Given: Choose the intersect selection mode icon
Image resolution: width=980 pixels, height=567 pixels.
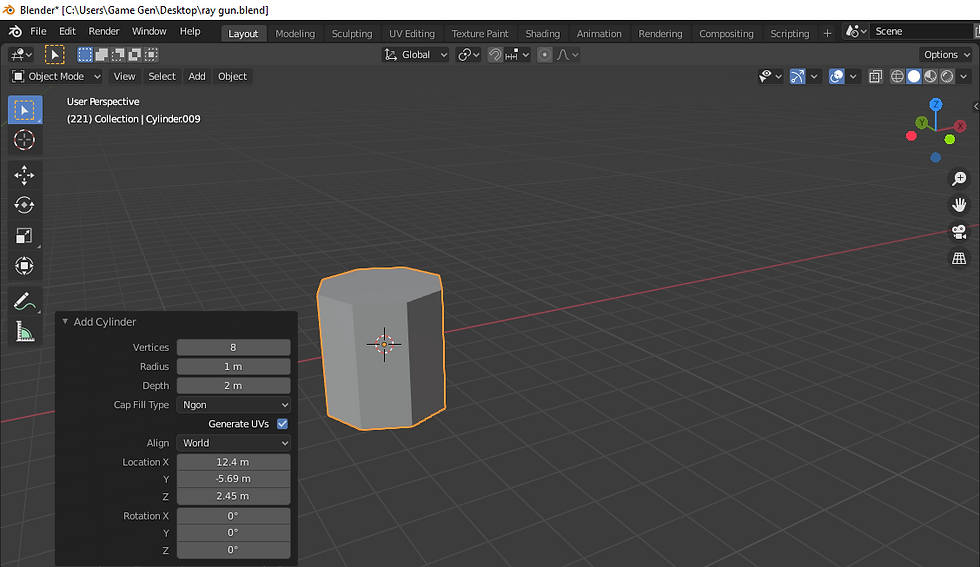Looking at the screenshot, I should tap(151, 55).
